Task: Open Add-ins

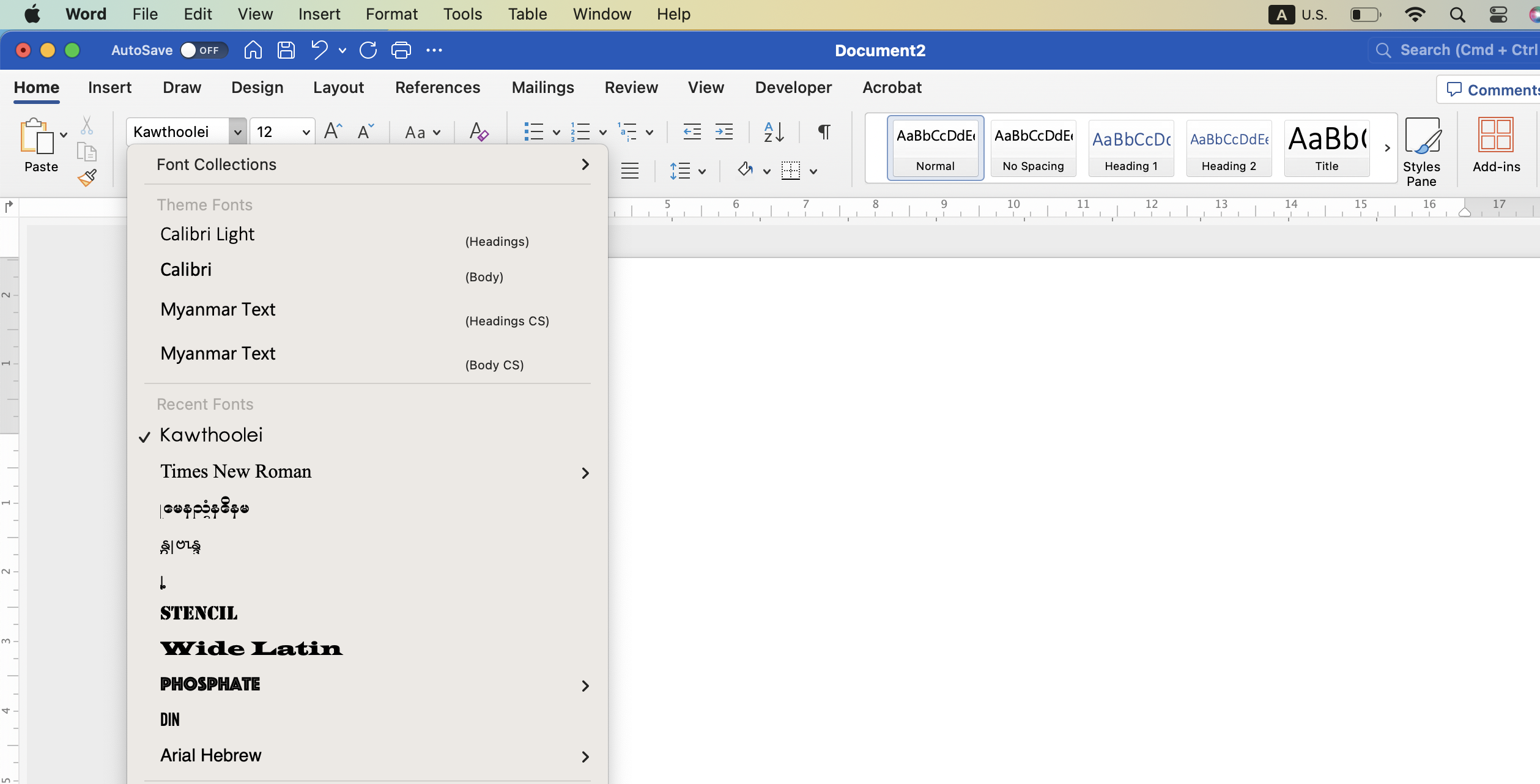Action: click(x=1496, y=145)
